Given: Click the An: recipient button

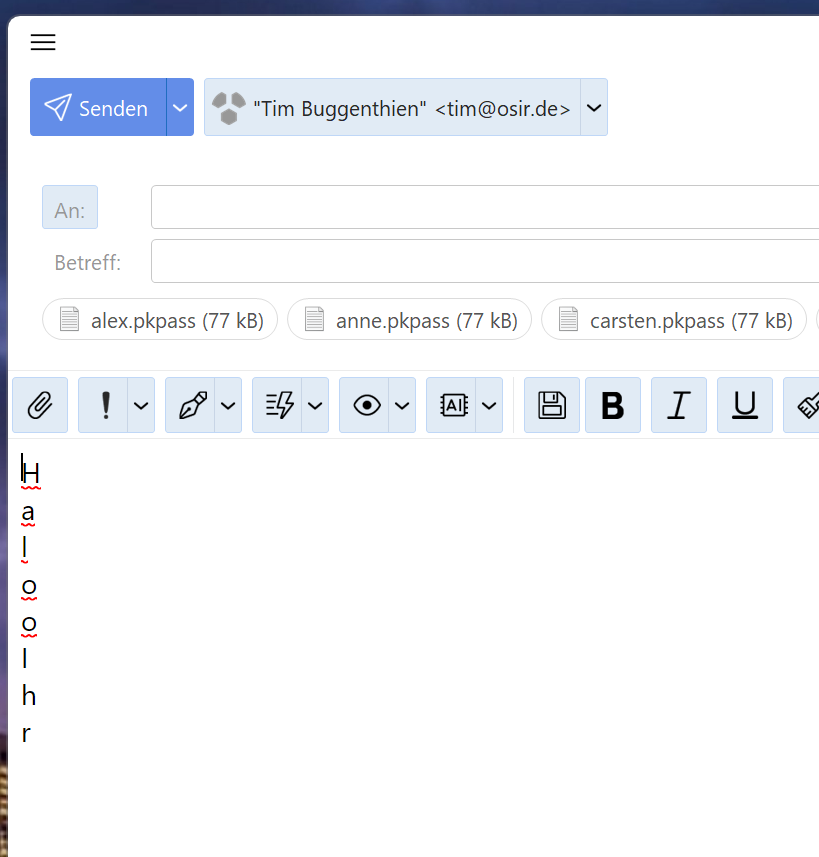Looking at the screenshot, I should point(70,208).
